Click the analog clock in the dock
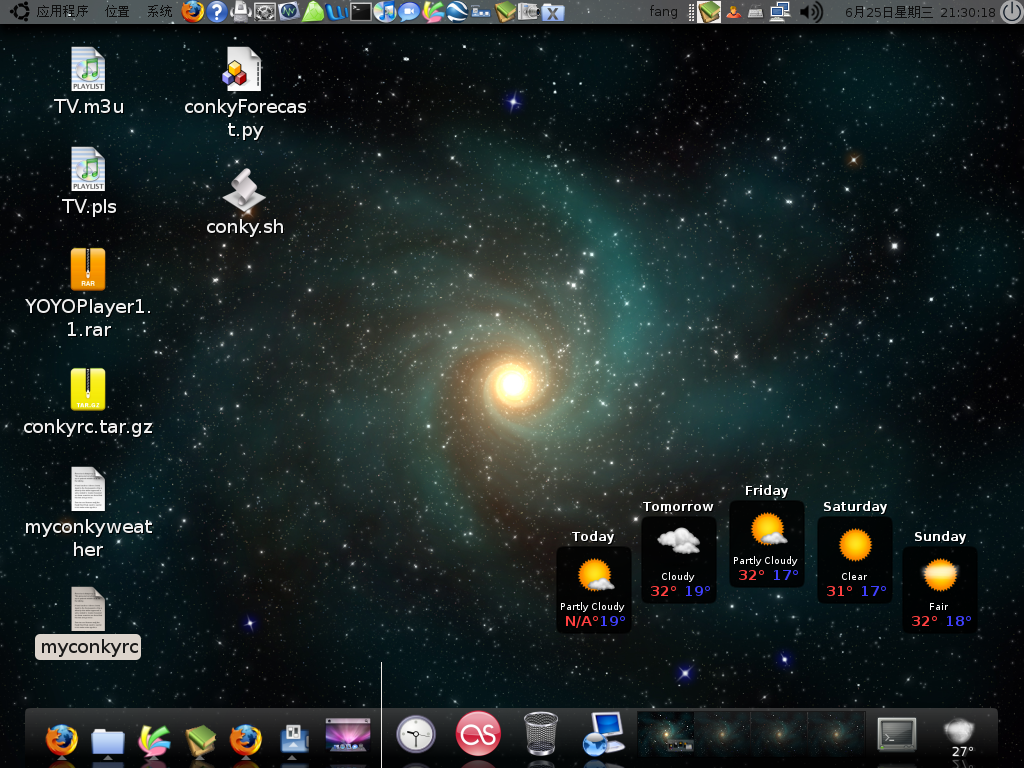 (x=416, y=735)
